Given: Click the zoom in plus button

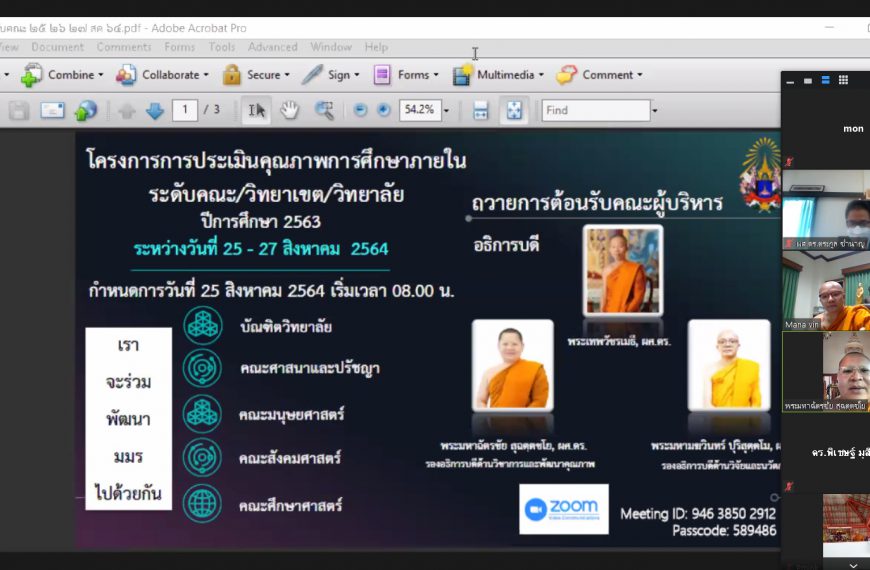Looking at the screenshot, I should [383, 110].
